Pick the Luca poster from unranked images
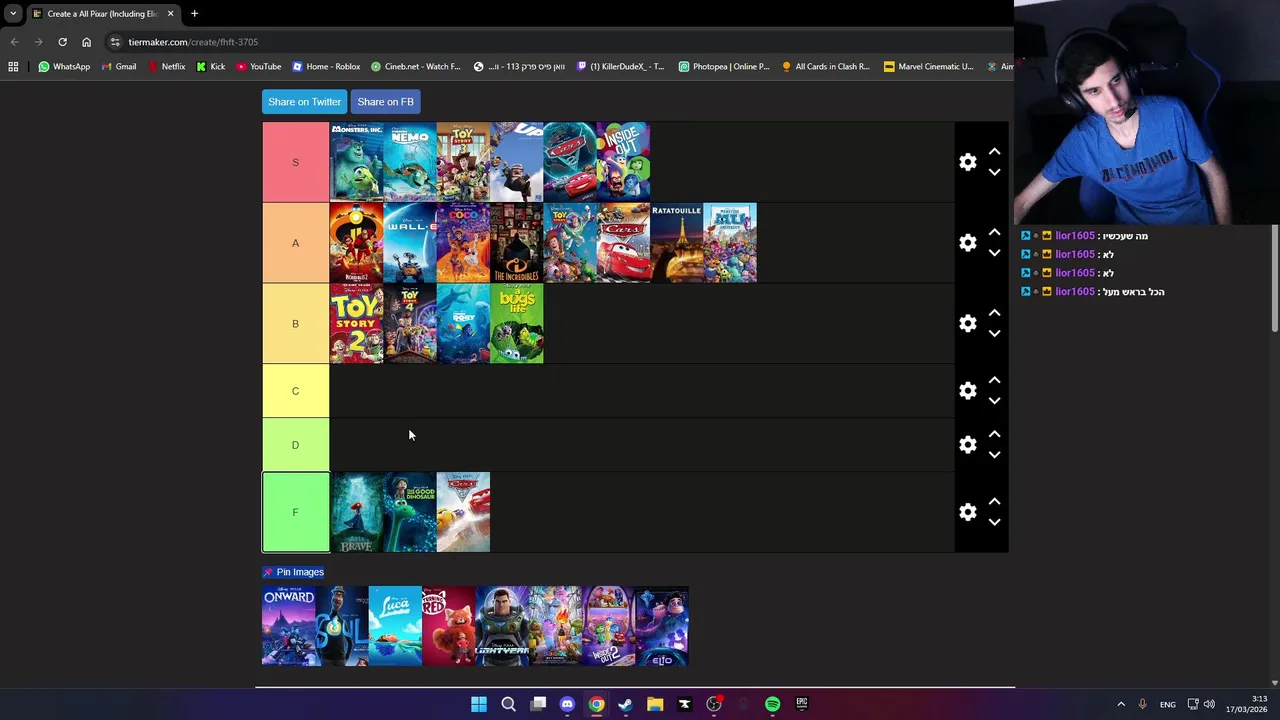Screen dimensions: 1280x720 (x=395, y=626)
